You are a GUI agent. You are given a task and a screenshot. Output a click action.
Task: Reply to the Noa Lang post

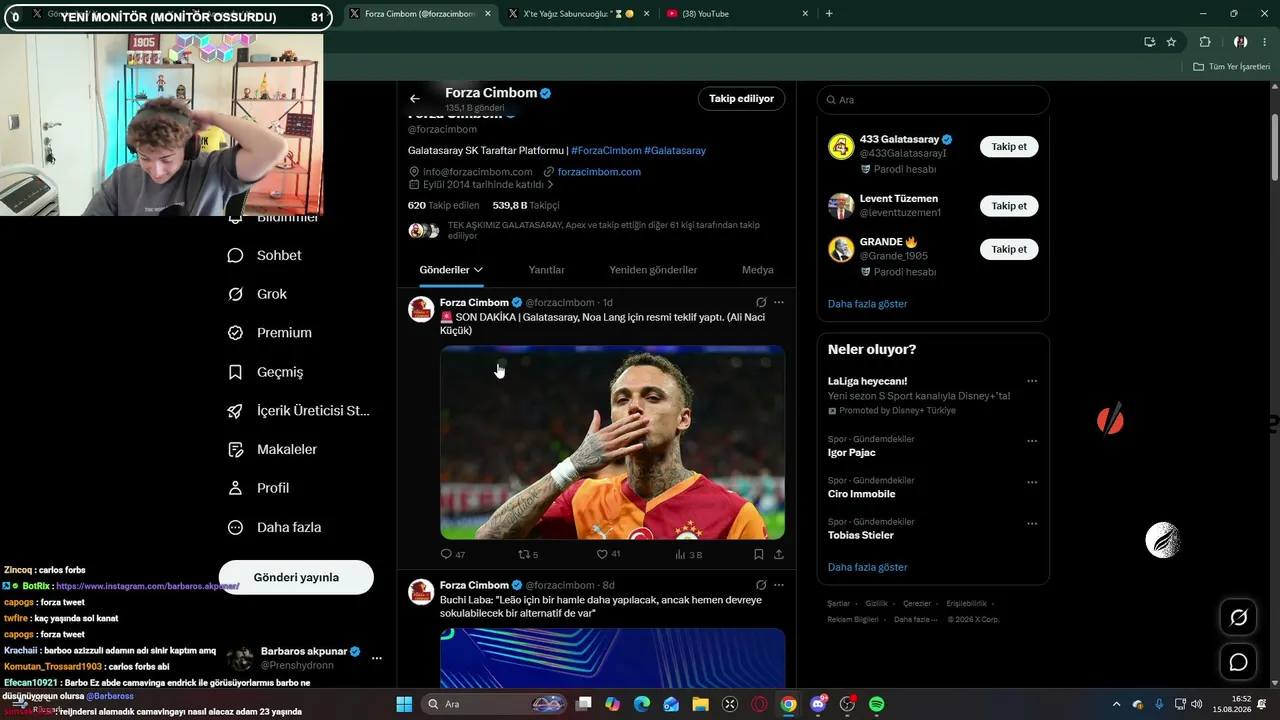(453, 554)
